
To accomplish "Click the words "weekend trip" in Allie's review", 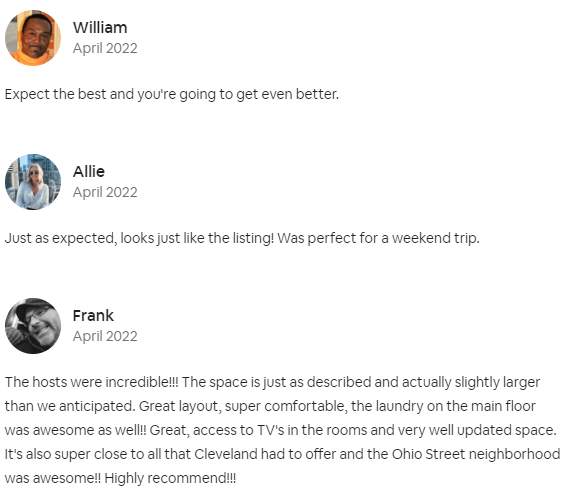I will pyautogui.click(x=436, y=238).
